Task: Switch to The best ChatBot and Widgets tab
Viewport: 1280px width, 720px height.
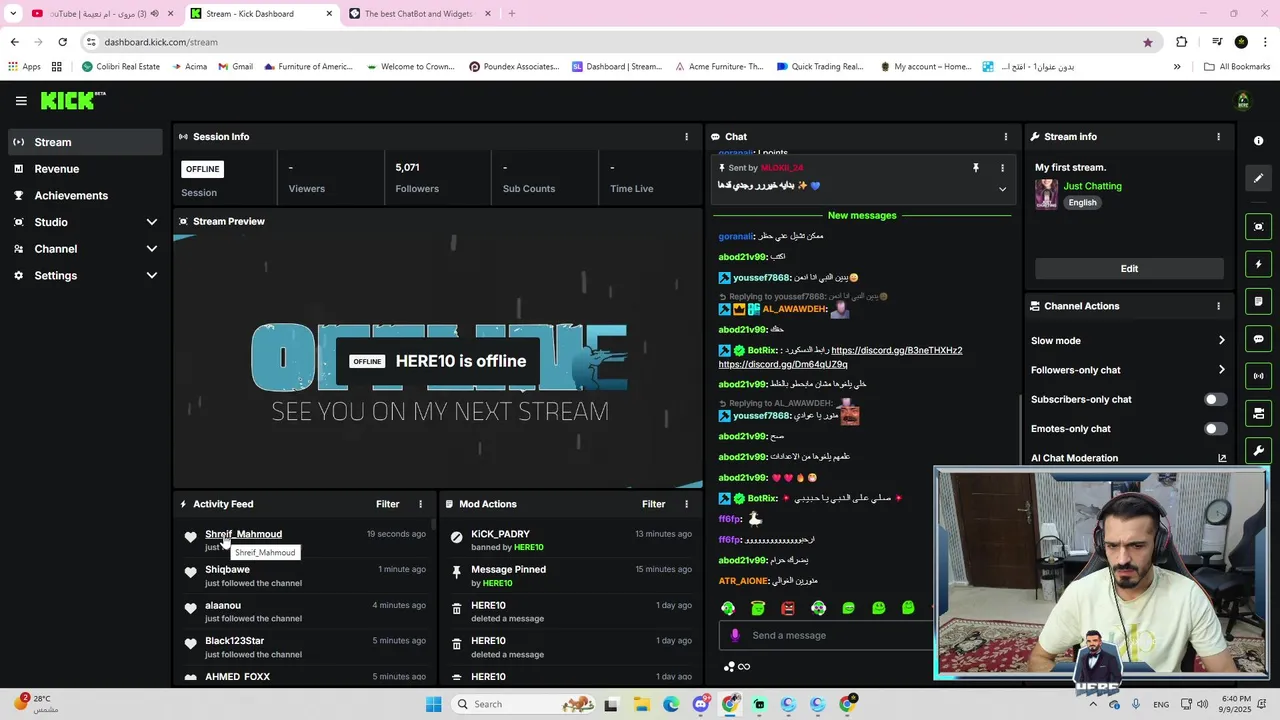Action: pyautogui.click(x=418, y=14)
